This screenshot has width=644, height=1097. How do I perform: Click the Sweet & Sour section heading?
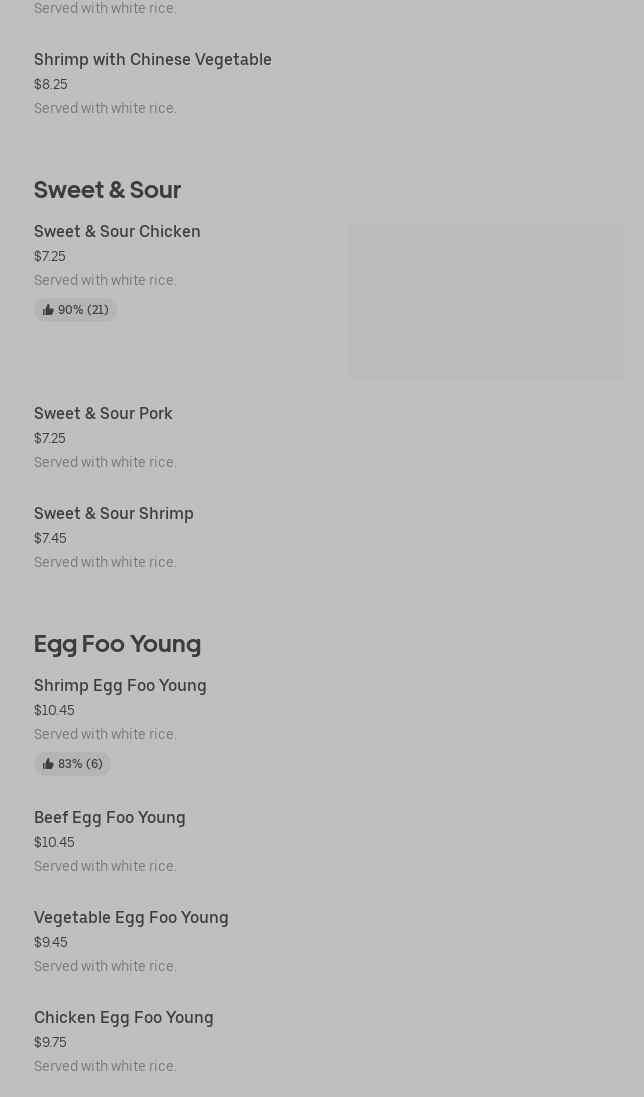pos(107,190)
